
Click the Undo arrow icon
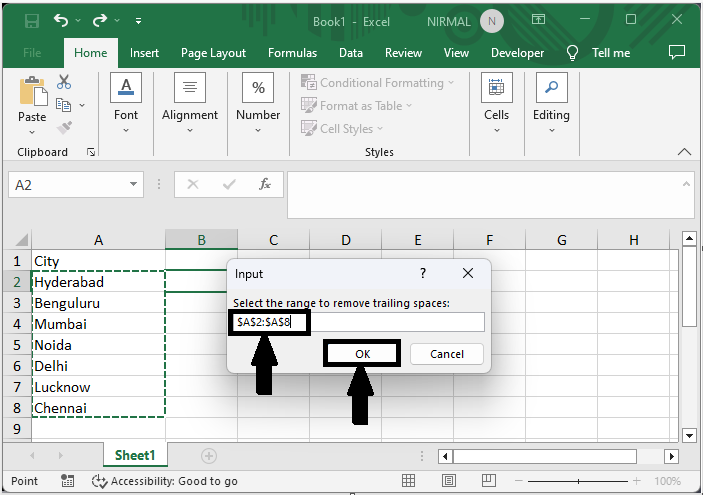[63, 20]
